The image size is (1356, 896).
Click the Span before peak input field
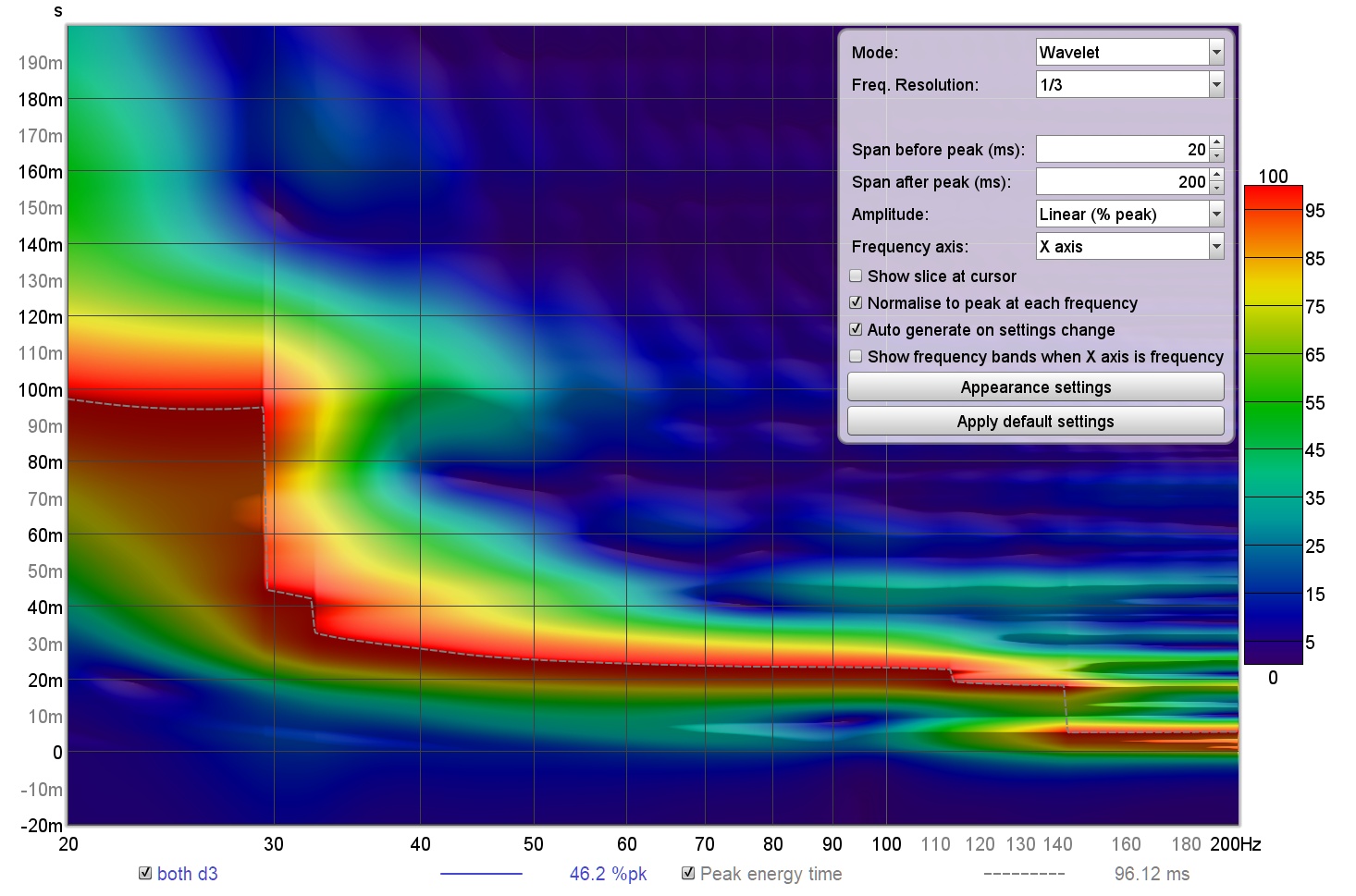[x=1122, y=149]
